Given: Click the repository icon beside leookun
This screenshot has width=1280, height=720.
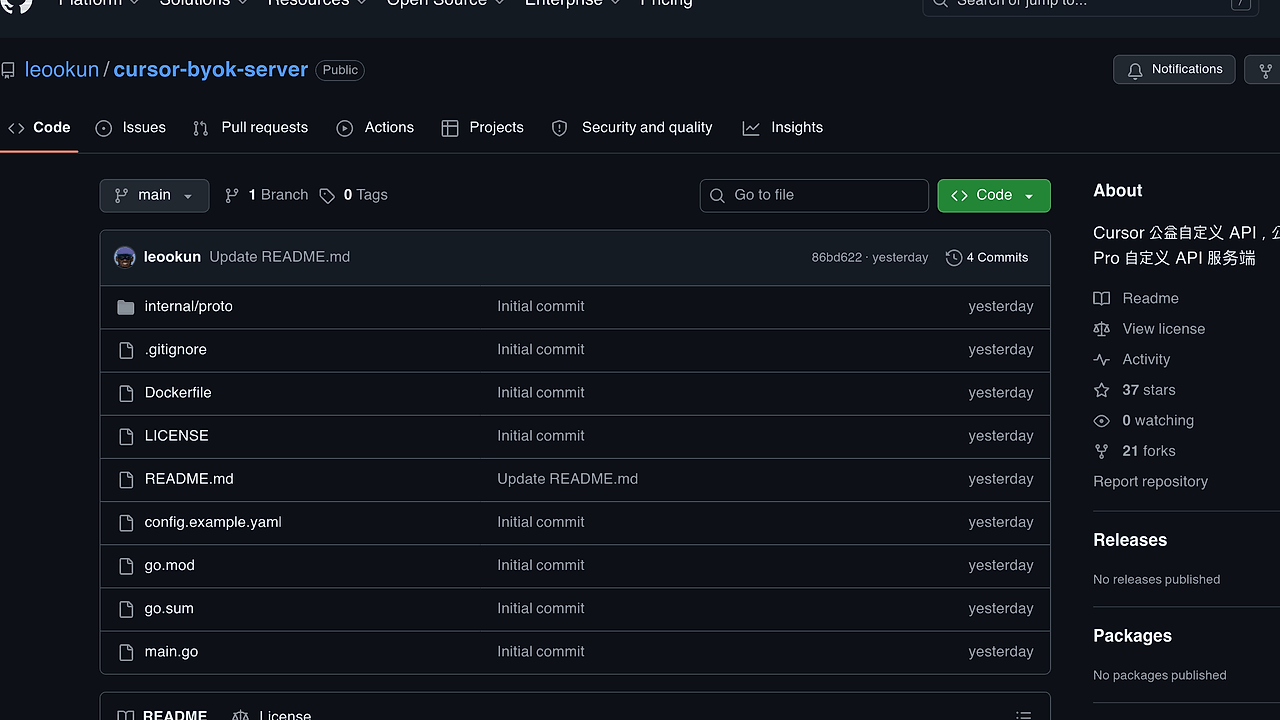Looking at the screenshot, I should click(x=8, y=70).
